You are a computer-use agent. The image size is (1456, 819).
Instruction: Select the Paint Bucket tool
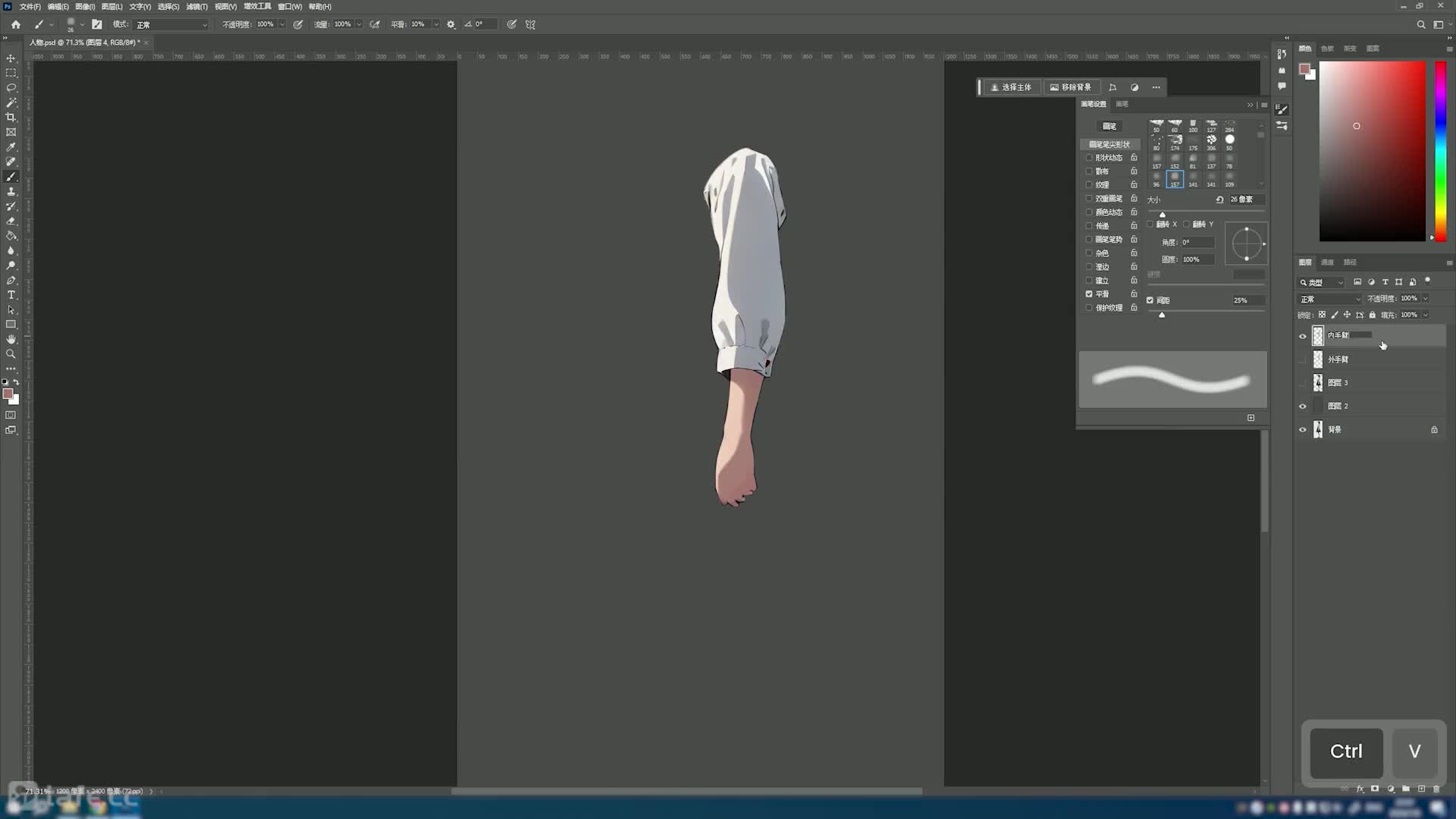(11, 236)
